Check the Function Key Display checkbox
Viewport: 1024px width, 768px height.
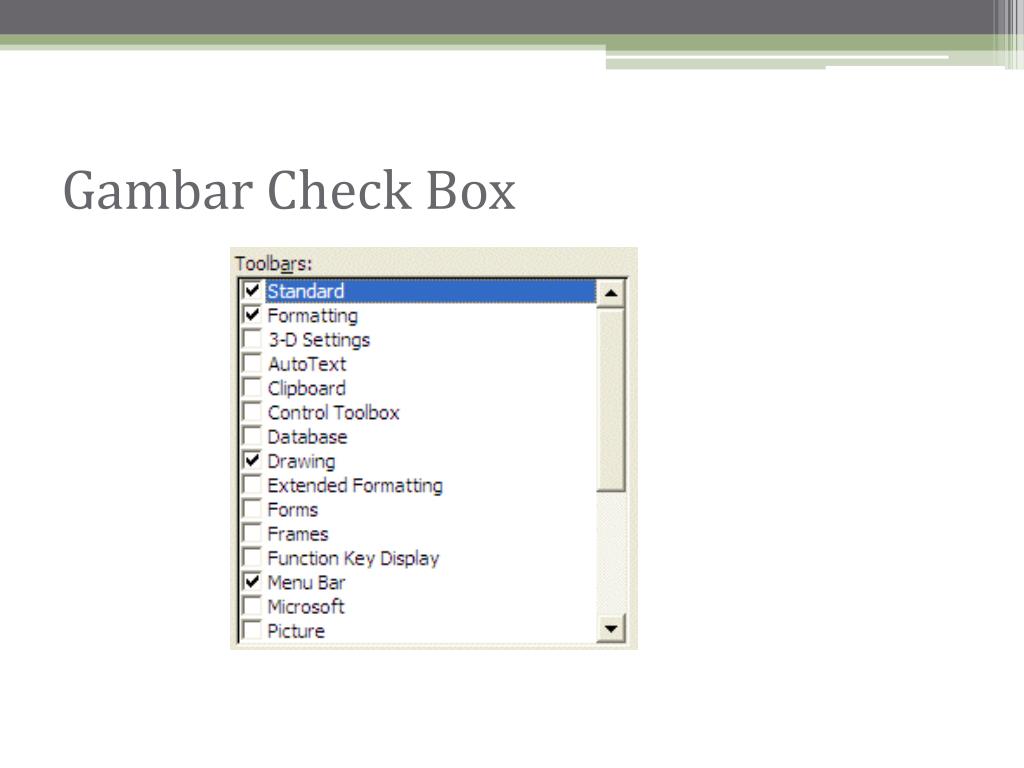pos(252,558)
